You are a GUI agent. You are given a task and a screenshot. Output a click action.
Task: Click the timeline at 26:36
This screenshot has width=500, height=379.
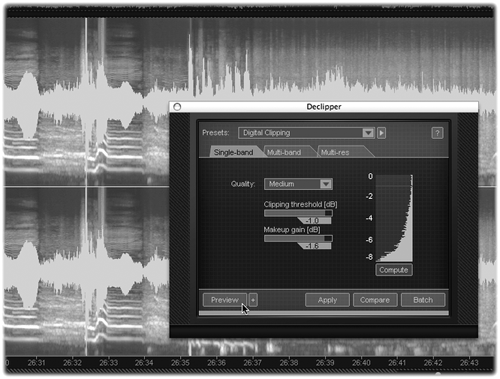(216, 363)
